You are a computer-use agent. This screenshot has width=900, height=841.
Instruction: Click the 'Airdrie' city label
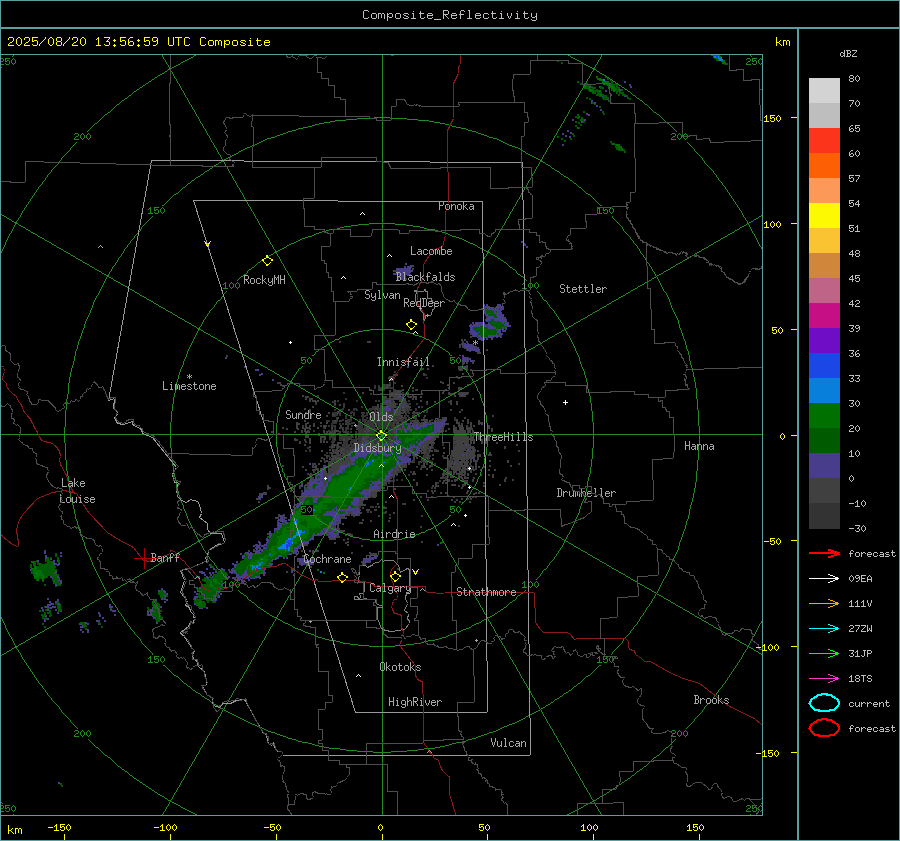coord(394,534)
